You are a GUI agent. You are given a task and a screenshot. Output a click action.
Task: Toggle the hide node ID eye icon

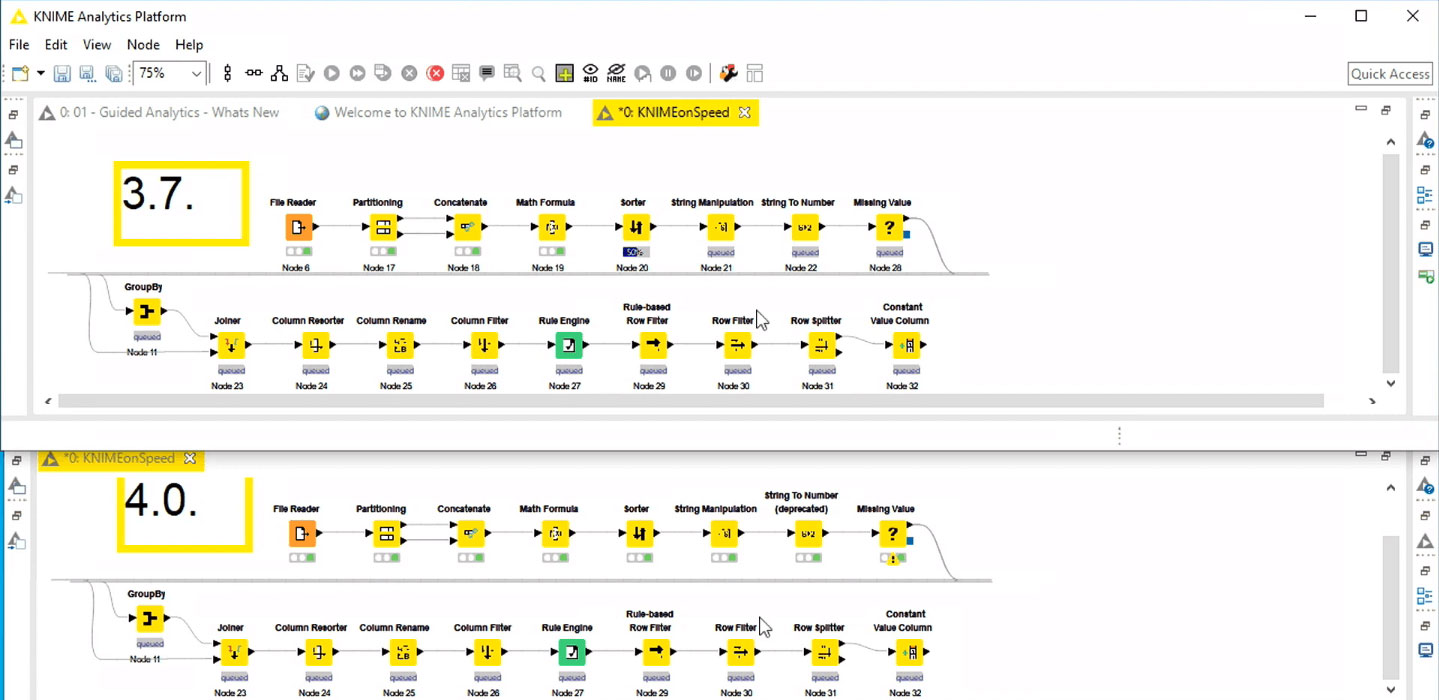tap(591, 73)
